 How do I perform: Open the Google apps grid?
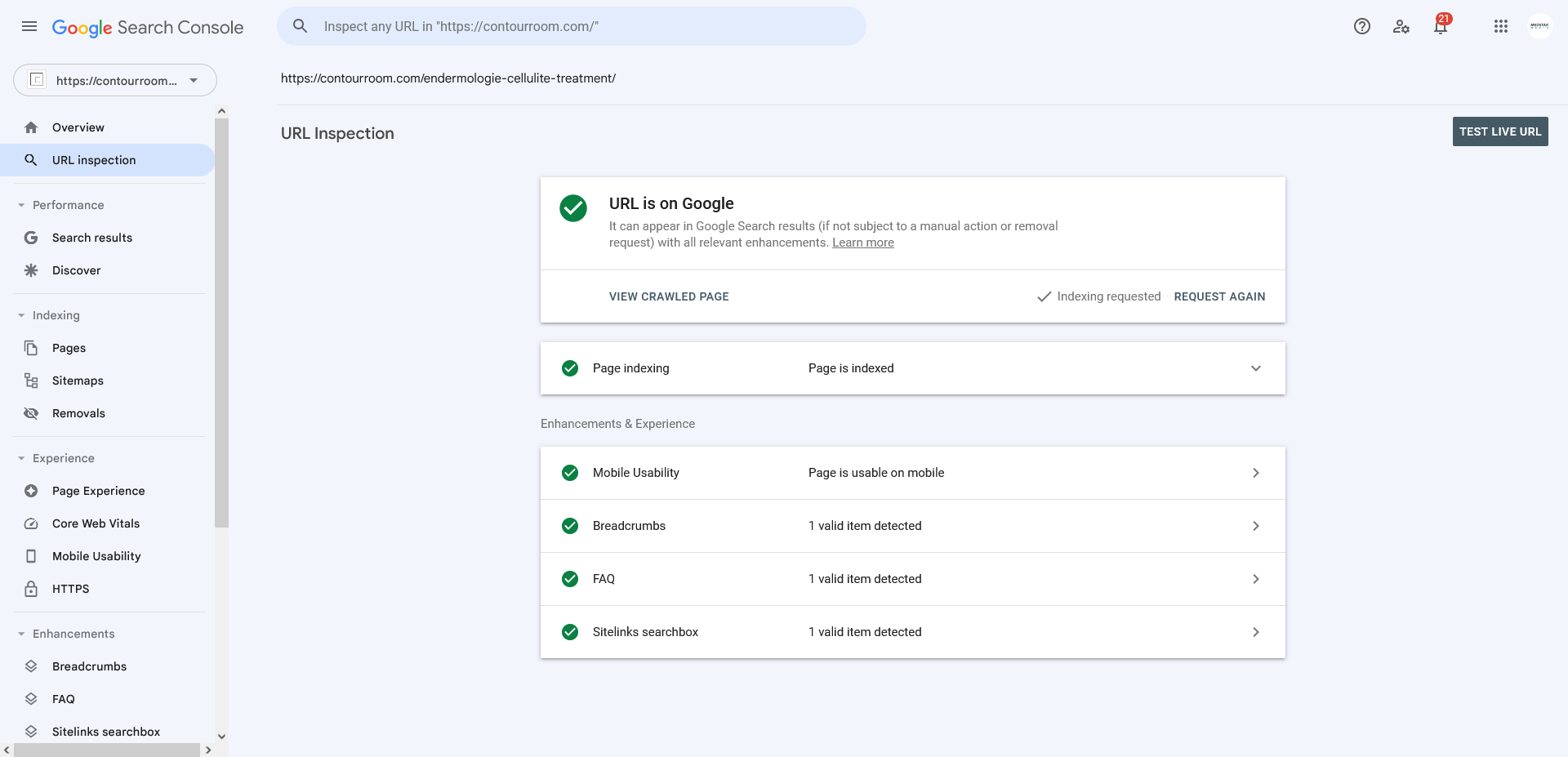click(1501, 26)
